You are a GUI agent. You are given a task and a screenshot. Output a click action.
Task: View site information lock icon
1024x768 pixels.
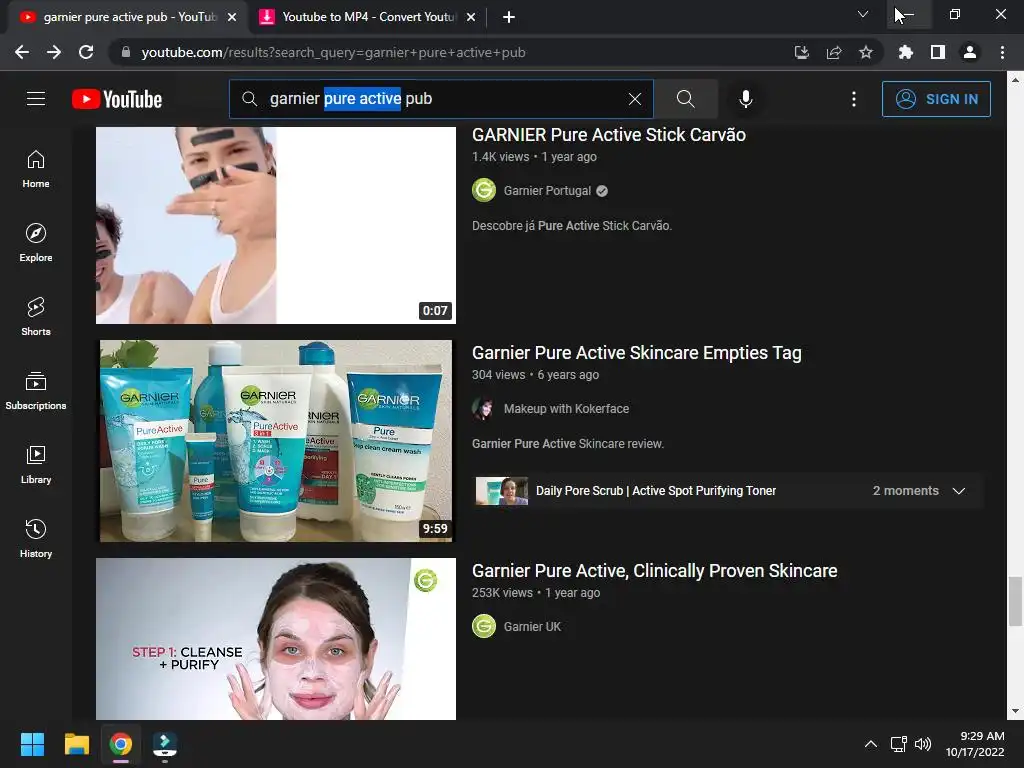125,52
